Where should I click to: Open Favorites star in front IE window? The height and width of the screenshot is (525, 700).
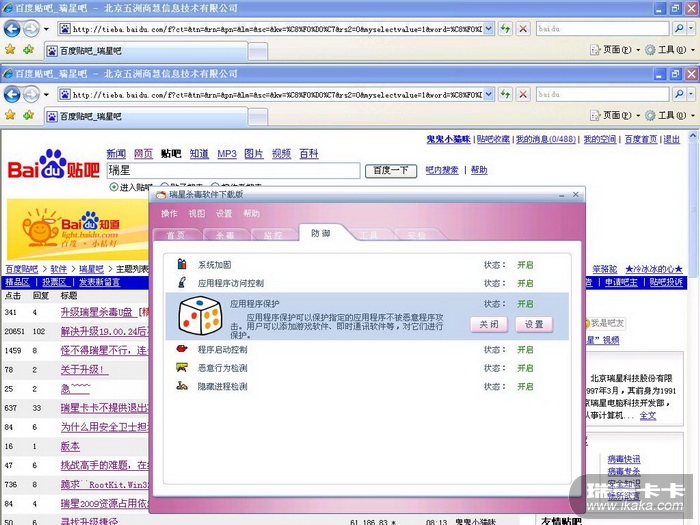pos(10,116)
